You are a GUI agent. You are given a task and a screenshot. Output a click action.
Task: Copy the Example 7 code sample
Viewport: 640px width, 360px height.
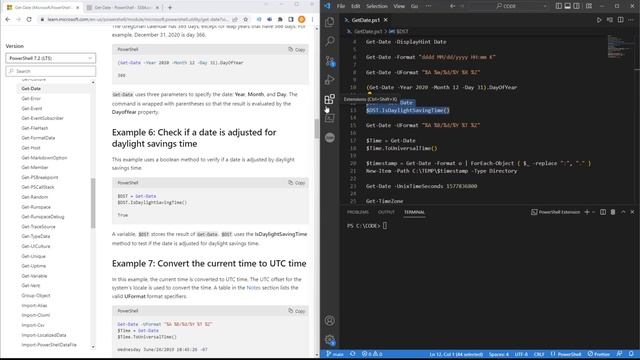click(x=297, y=311)
